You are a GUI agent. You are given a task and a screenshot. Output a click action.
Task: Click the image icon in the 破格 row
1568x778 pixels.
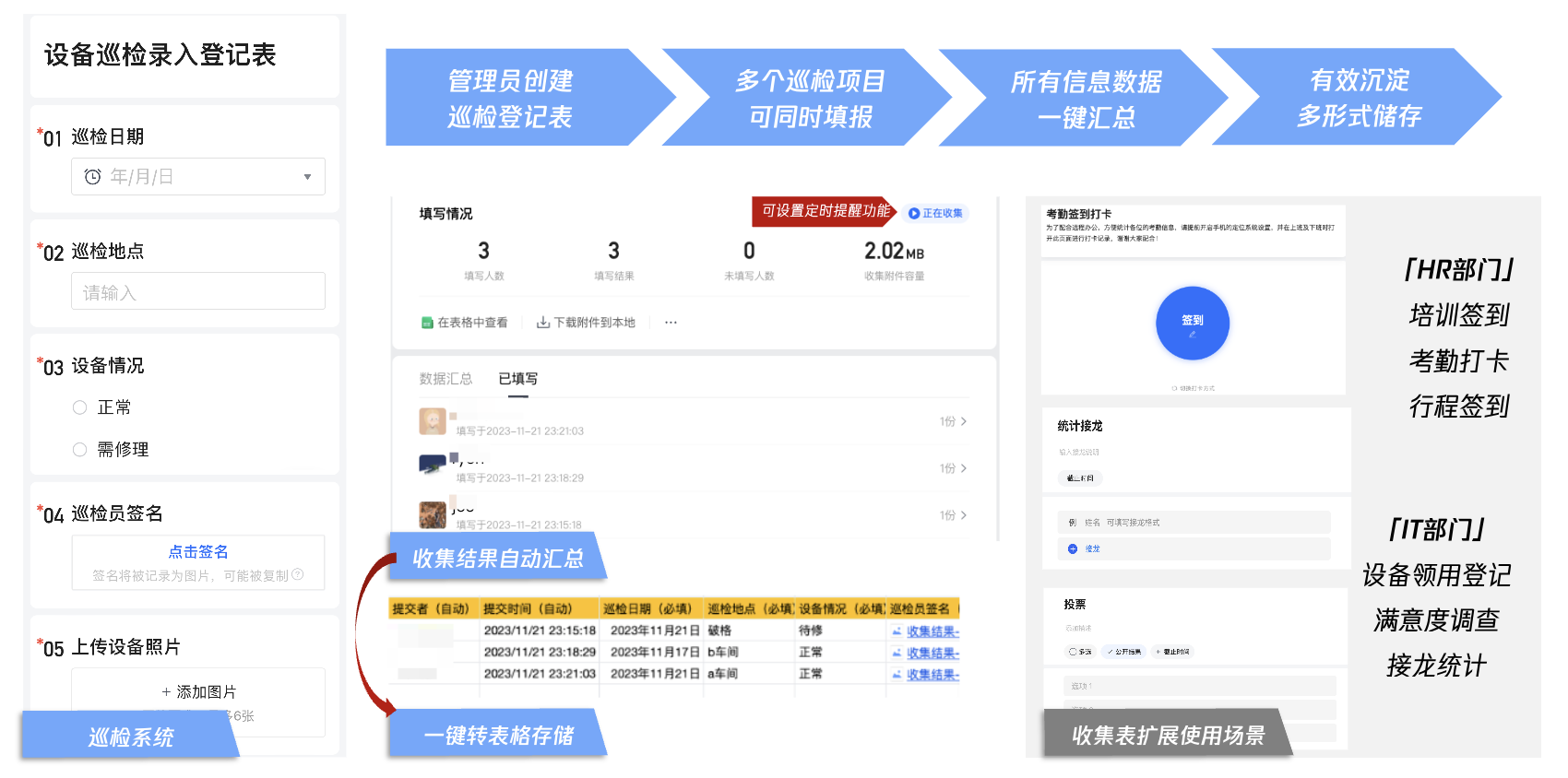[897, 631]
